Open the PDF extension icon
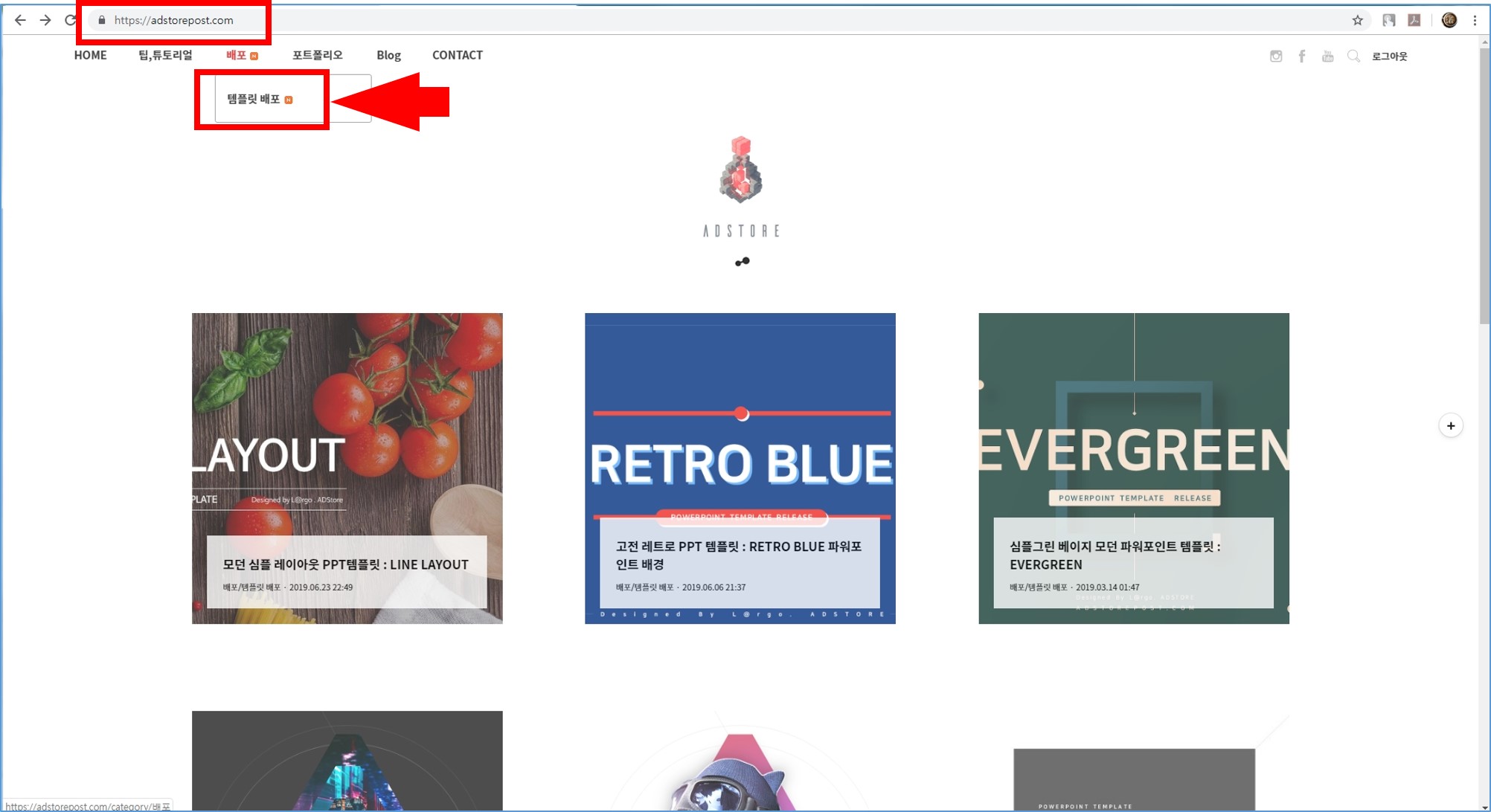The width and height of the screenshot is (1491, 812). point(1414,20)
